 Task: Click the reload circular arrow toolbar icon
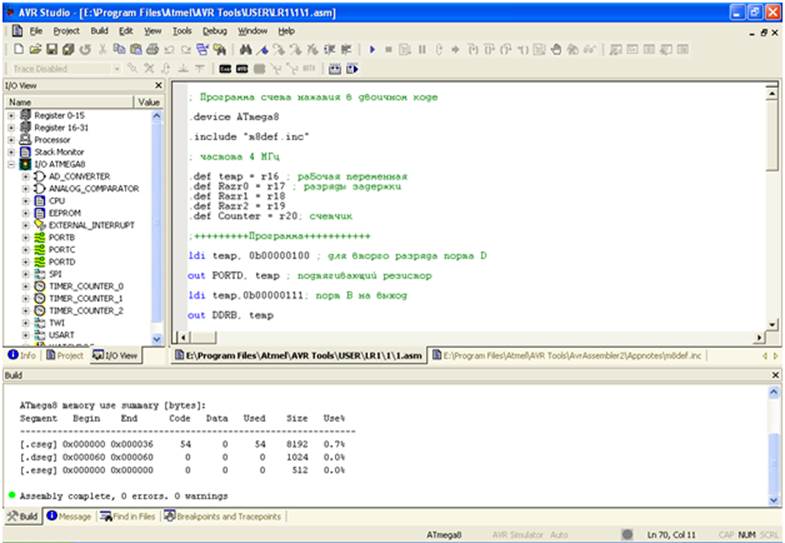click(85, 49)
